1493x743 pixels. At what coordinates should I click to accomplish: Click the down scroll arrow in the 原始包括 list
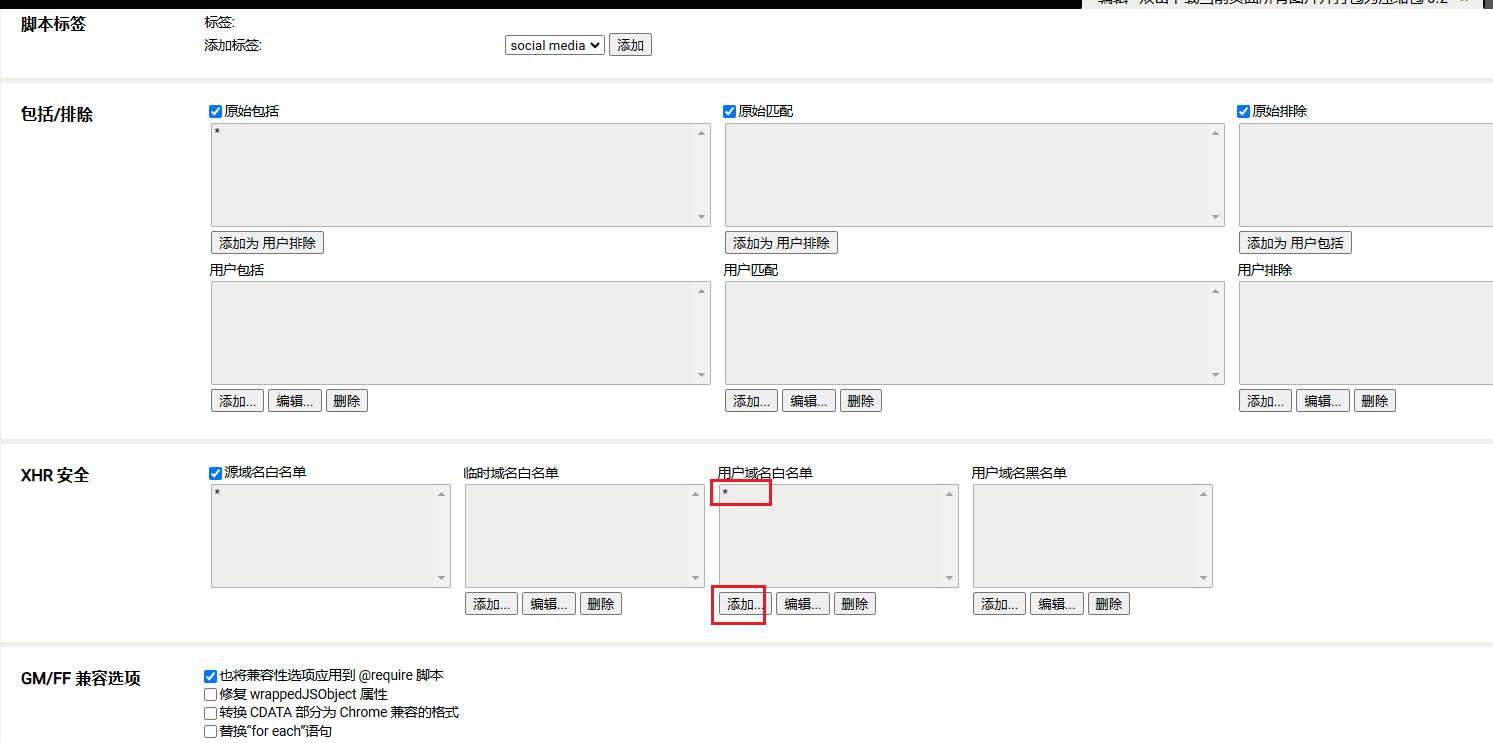[x=702, y=217]
